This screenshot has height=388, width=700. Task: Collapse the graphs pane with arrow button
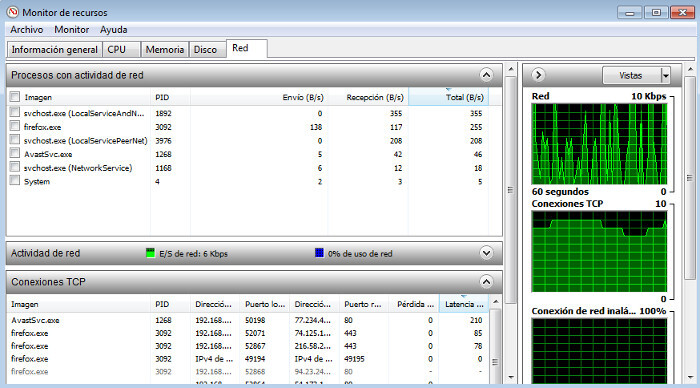(x=538, y=75)
